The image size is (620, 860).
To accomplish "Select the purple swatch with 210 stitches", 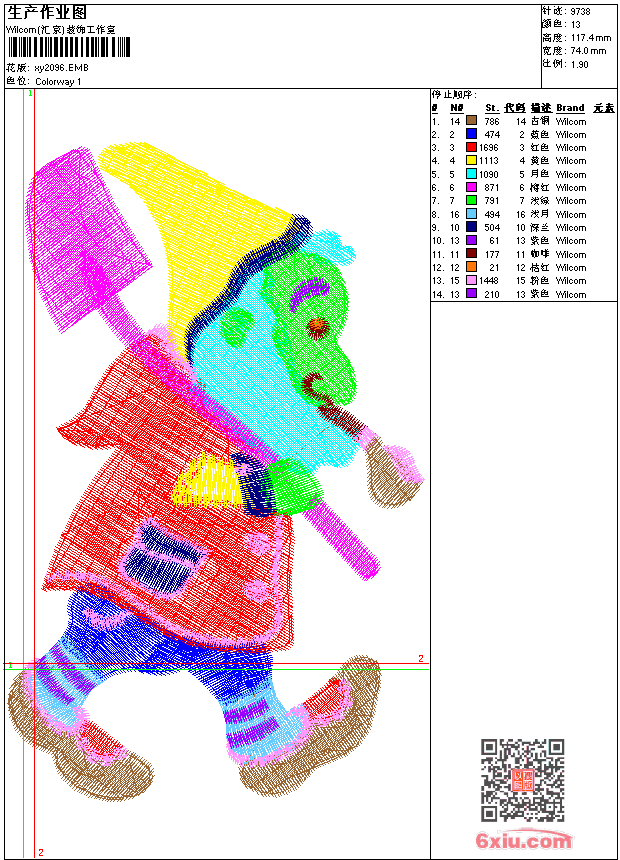I will tap(471, 294).
